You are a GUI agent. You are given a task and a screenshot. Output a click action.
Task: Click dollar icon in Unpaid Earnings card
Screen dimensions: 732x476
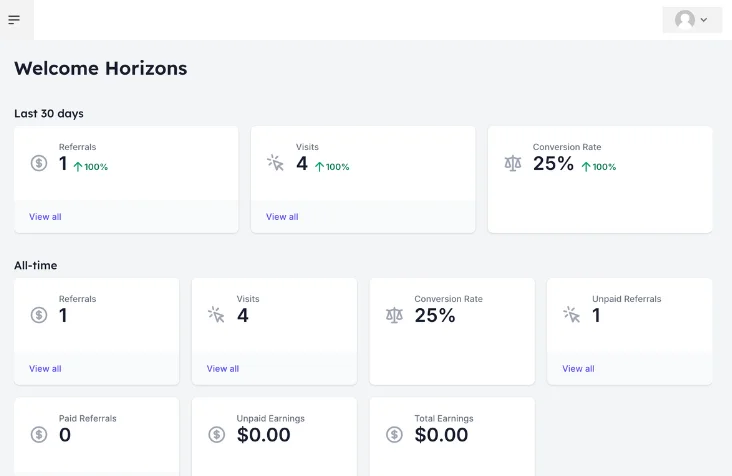point(217,435)
